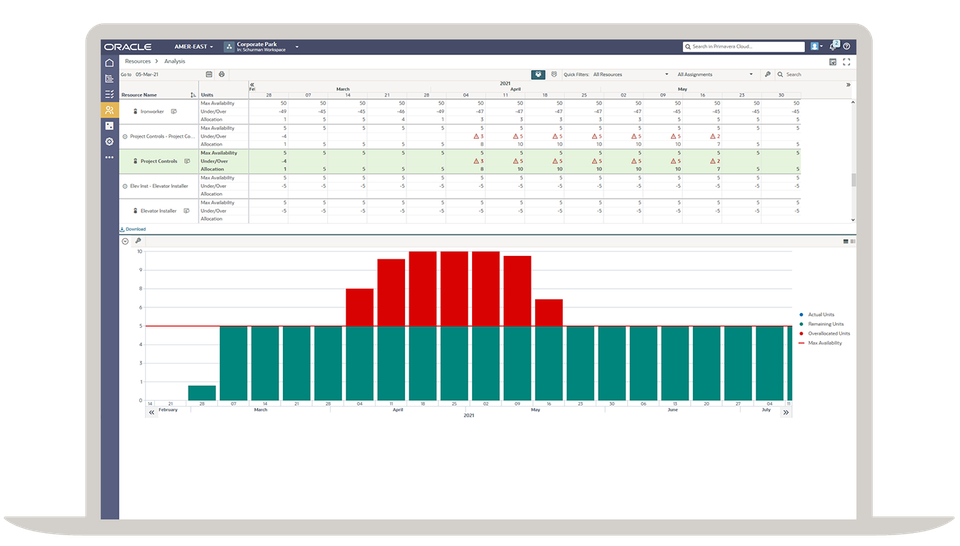Image resolution: width=960 pixels, height=546 pixels.
Task: Open the Home icon in sidebar
Action: point(110,63)
